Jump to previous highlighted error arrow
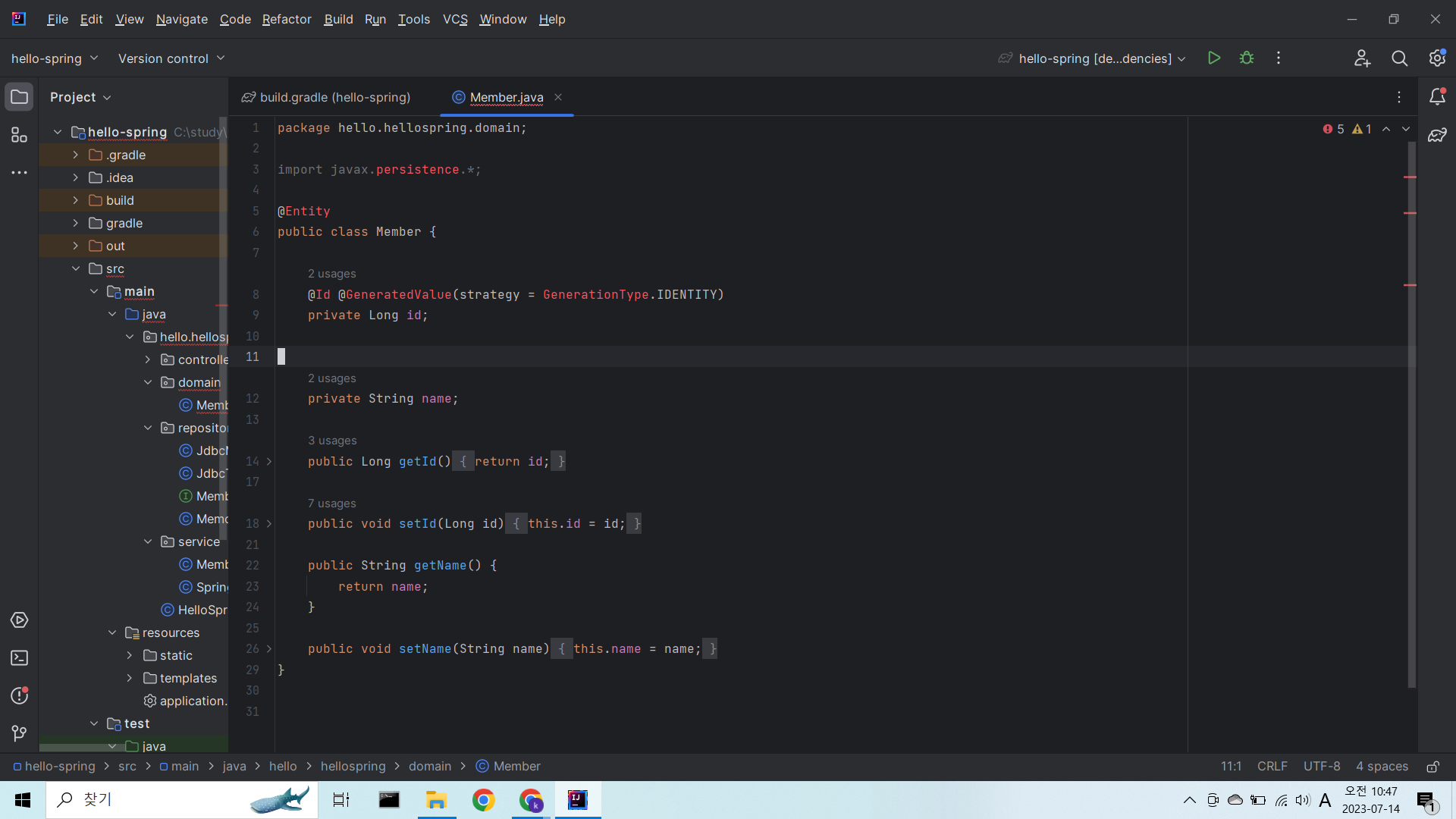Screen dimensions: 1456x819 tap(1386, 129)
